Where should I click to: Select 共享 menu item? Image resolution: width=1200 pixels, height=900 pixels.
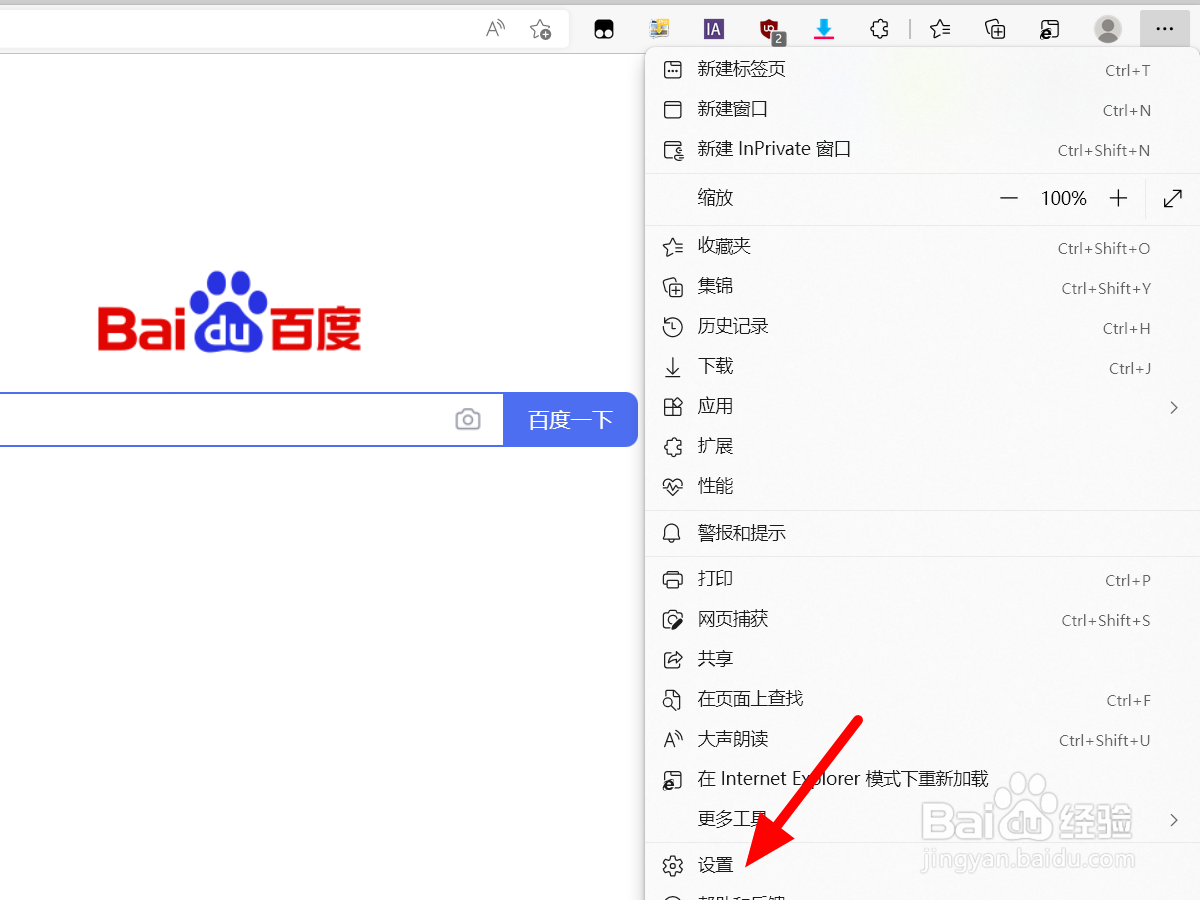point(922,659)
